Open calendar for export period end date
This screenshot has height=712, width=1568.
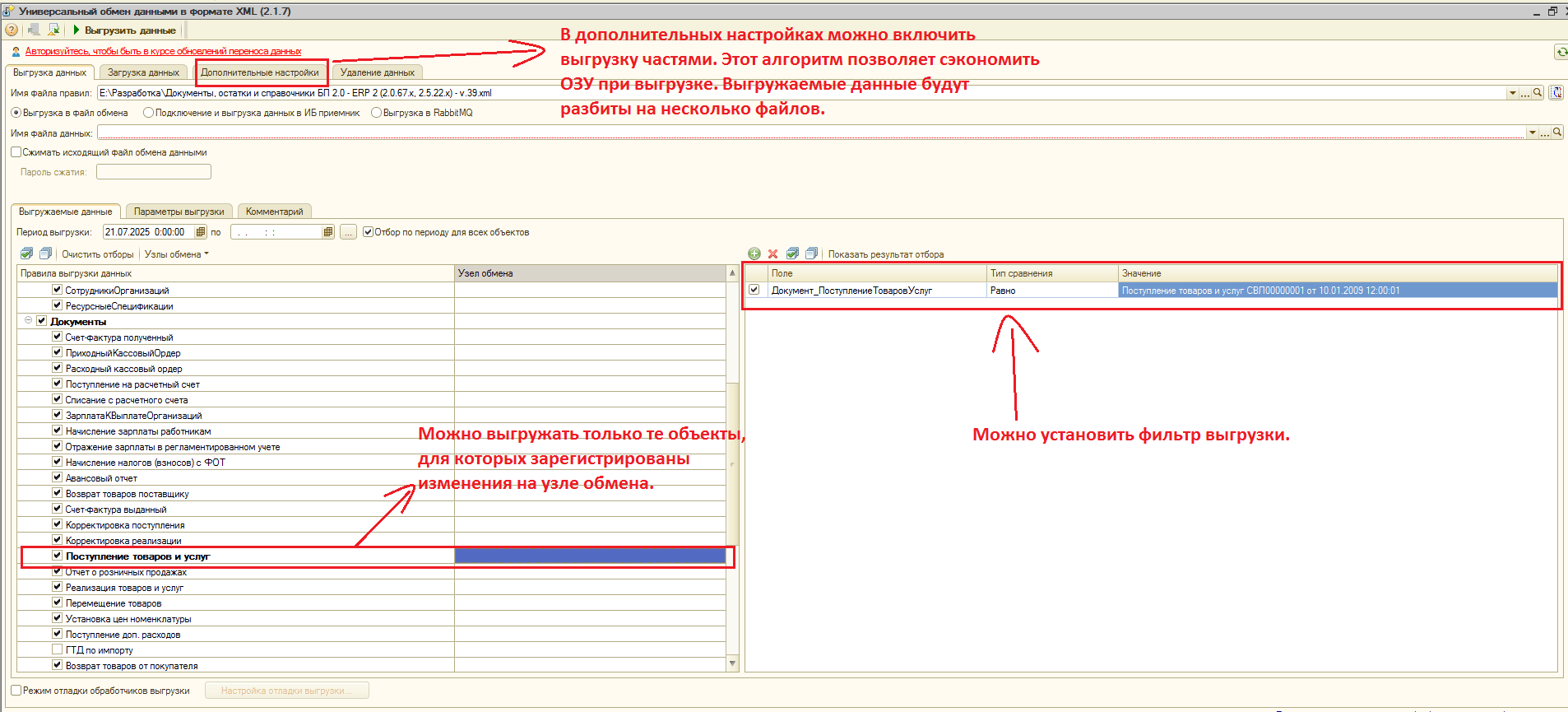(x=328, y=232)
